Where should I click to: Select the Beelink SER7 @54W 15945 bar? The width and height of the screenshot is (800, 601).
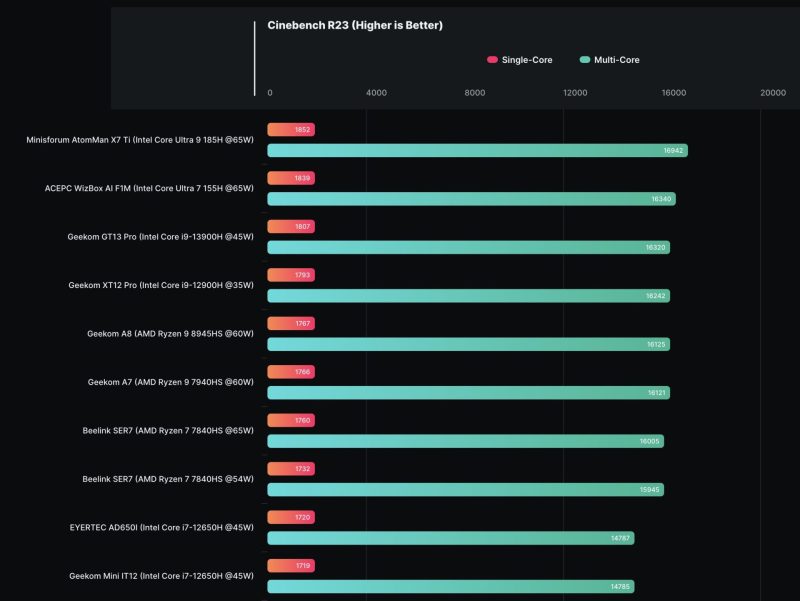coord(465,490)
